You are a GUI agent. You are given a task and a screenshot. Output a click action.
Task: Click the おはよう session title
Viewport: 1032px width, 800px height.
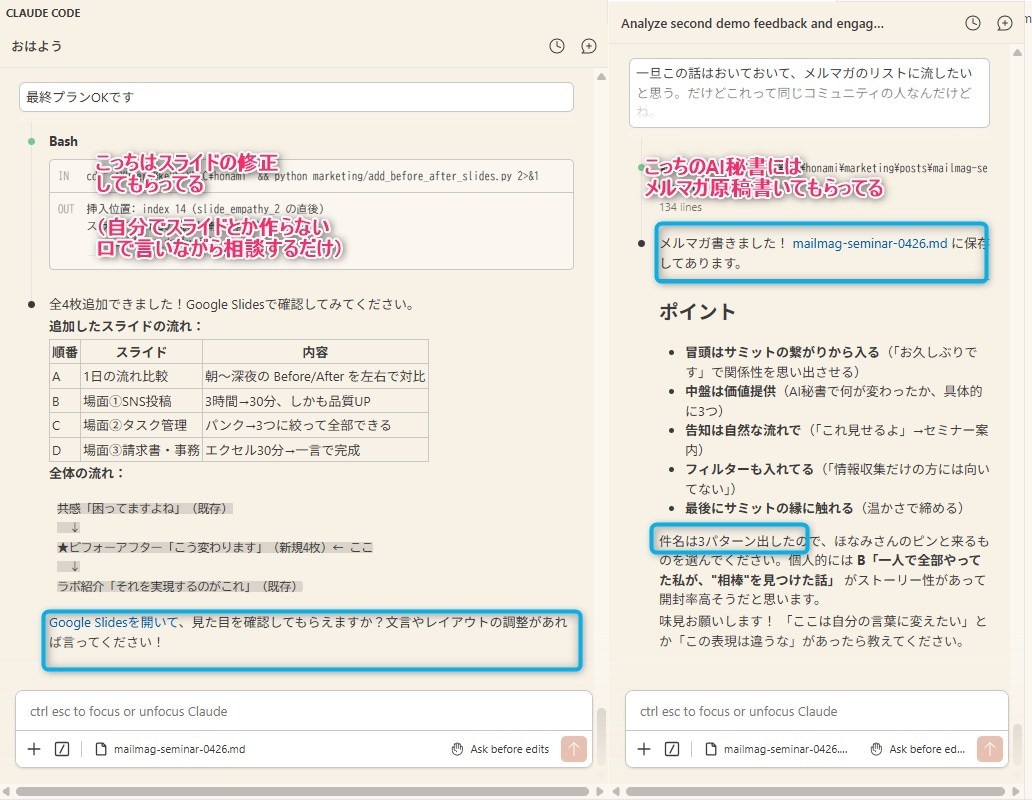coord(37,46)
